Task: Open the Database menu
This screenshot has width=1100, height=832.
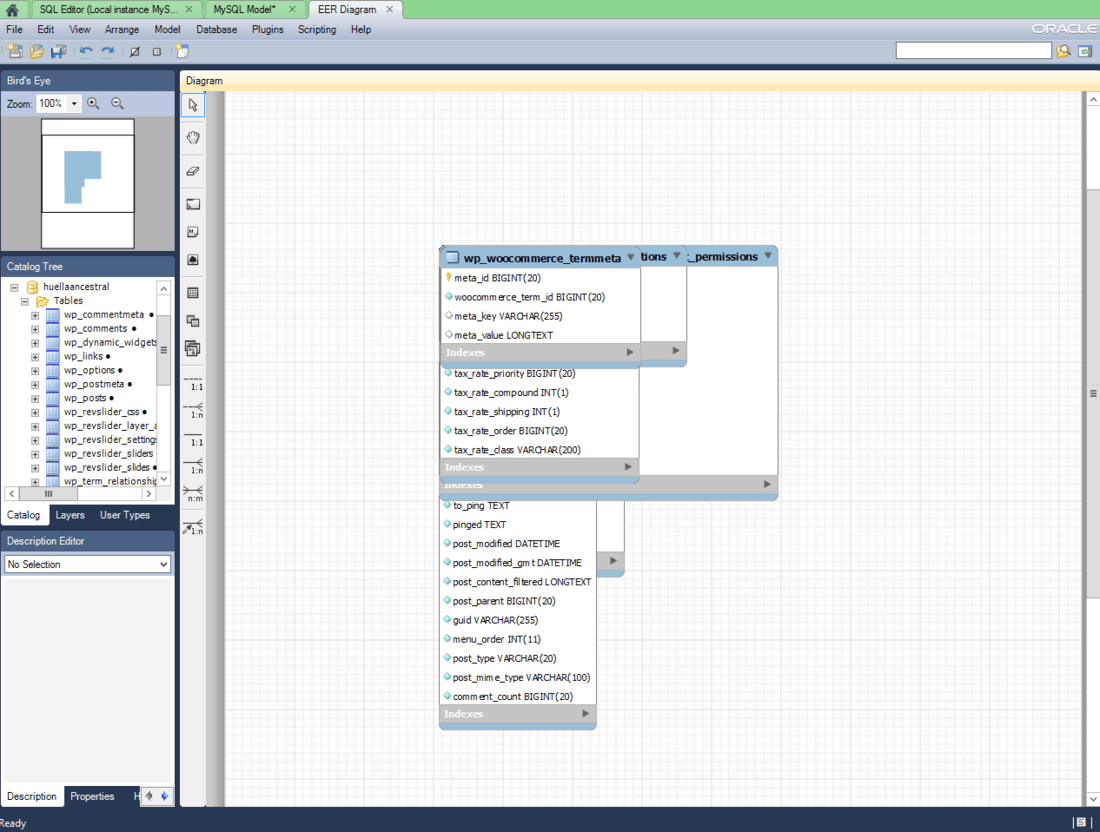Action: point(216,29)
